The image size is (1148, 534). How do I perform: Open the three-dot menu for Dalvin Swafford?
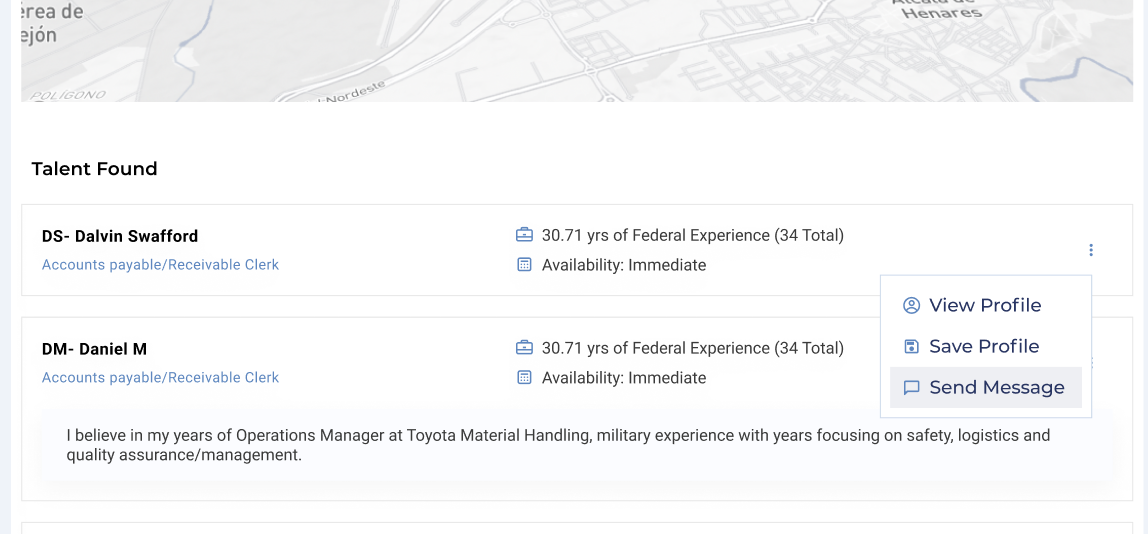click(x=1091, y=250)
